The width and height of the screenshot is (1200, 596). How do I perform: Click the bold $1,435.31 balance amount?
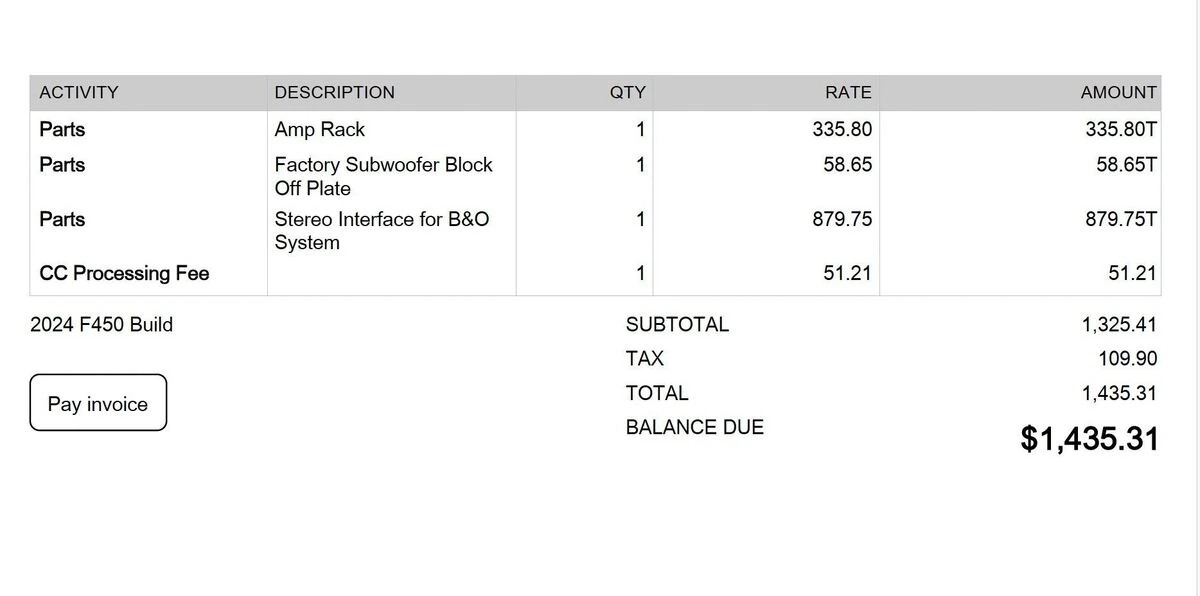coord(1089,439)
